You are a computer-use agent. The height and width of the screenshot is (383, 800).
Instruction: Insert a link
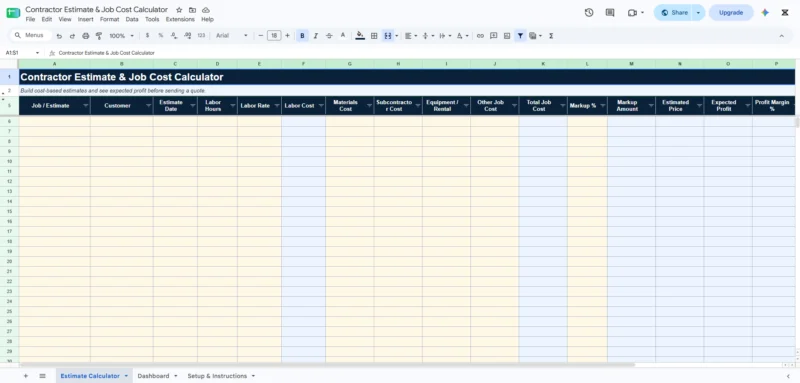pos(480,36)
